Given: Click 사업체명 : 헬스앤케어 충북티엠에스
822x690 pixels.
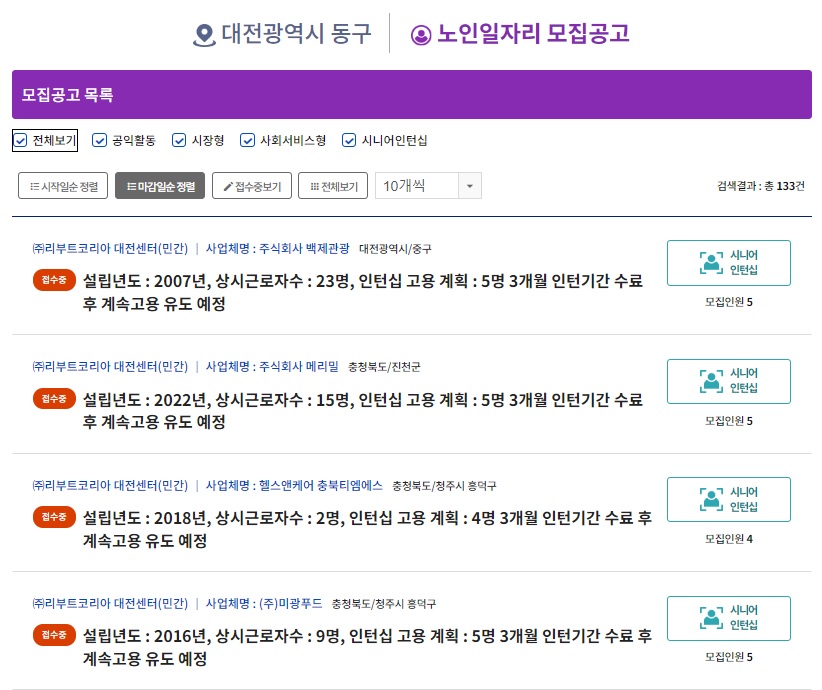Looking at the screenshot, I should tap(294, 486).
